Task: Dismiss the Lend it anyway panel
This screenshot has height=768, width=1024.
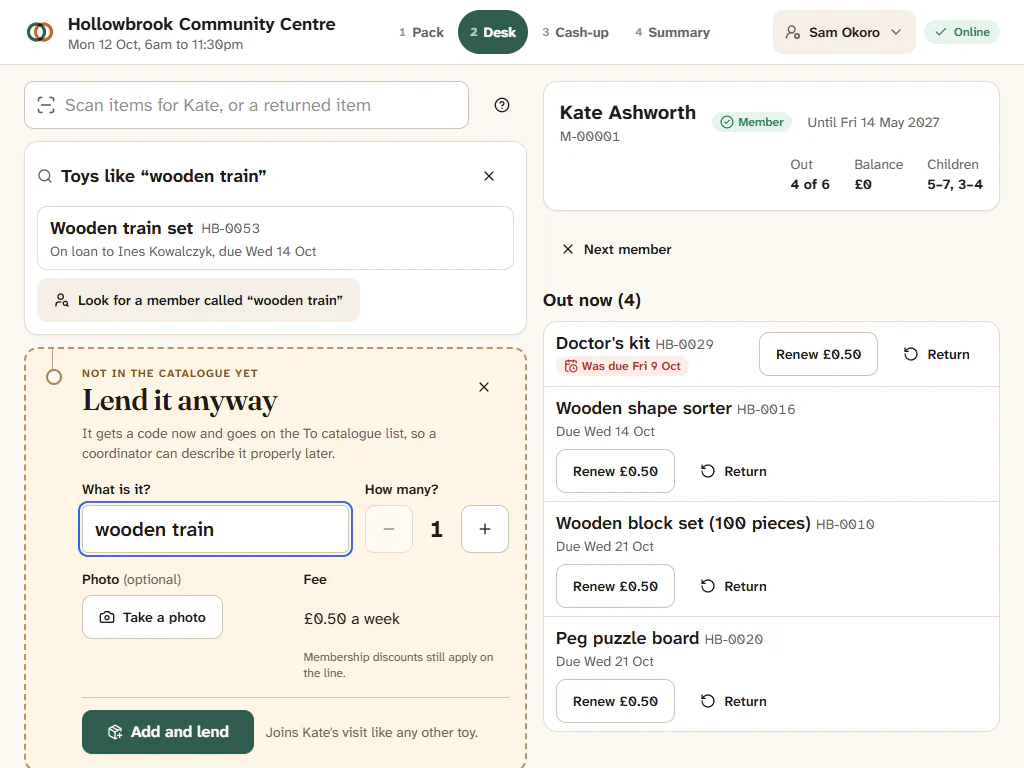Action: point(484,387)
